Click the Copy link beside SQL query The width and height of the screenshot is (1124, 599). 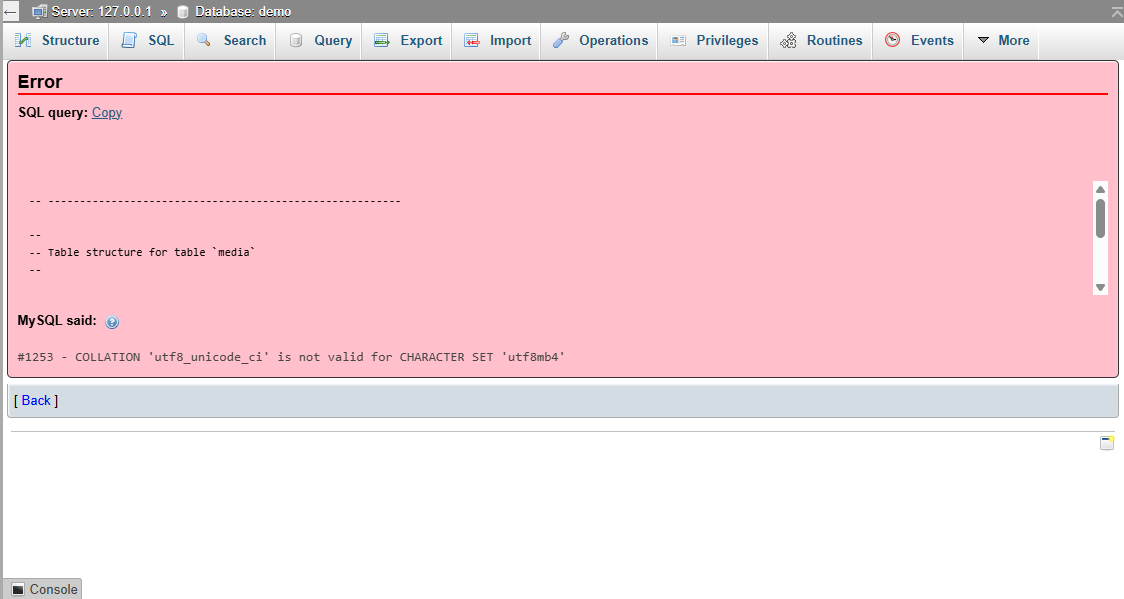coord(107,113)
